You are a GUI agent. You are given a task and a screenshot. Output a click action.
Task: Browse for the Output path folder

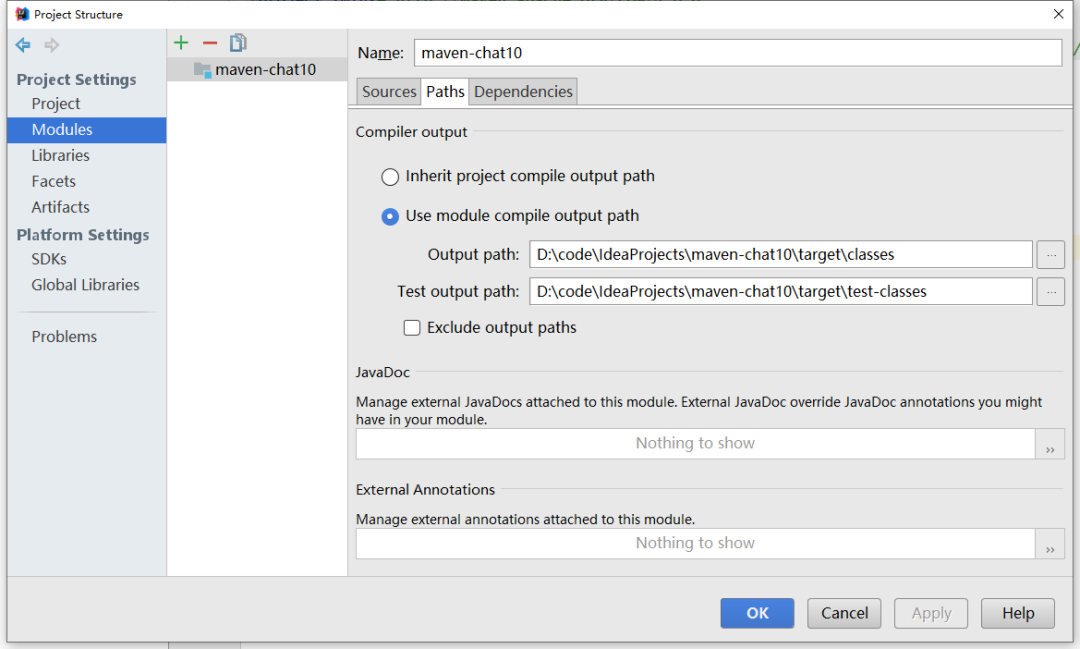click(x=1050, y=255)
